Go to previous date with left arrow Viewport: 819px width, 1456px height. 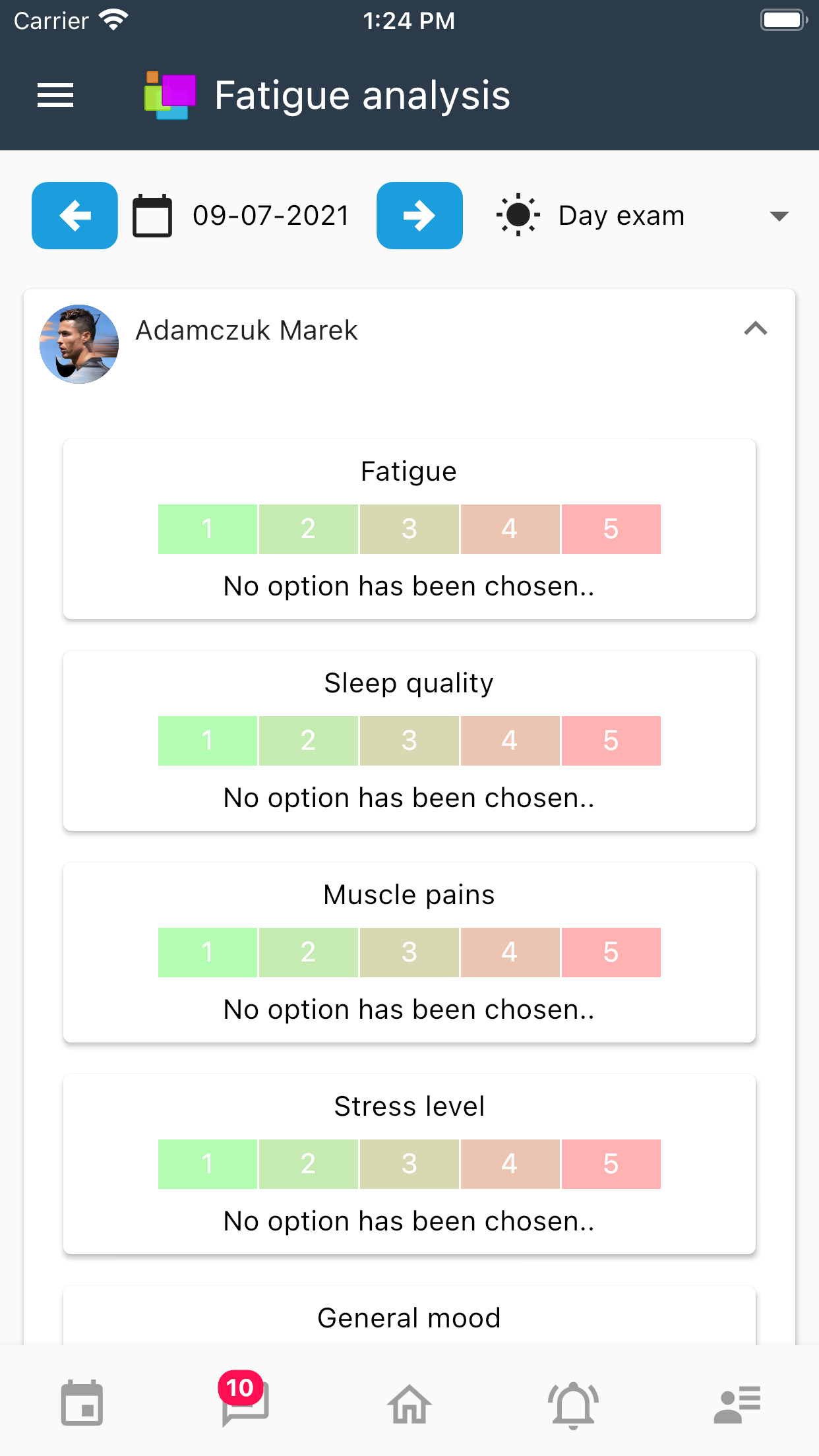point(75,216)
